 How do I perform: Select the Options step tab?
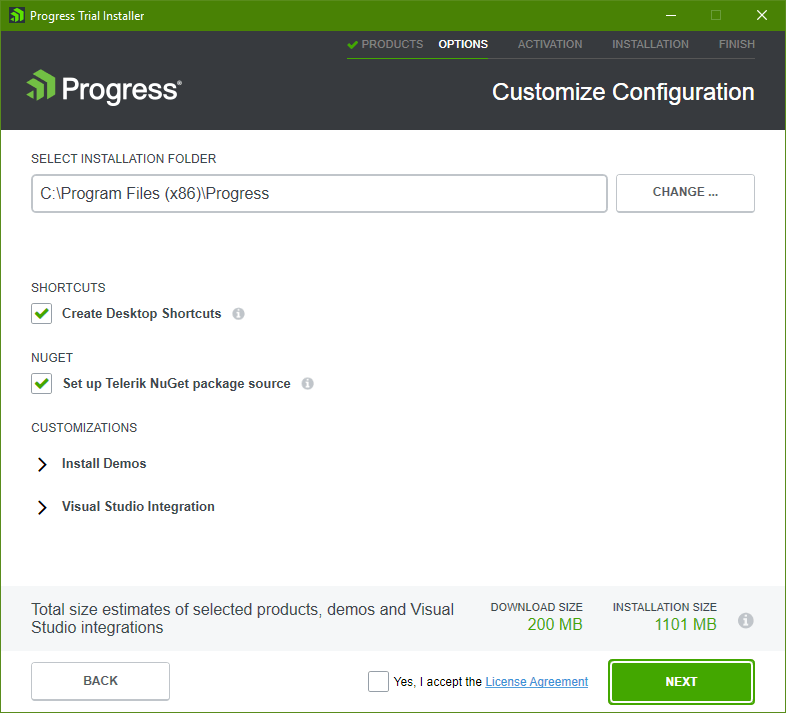pos(463,44)
